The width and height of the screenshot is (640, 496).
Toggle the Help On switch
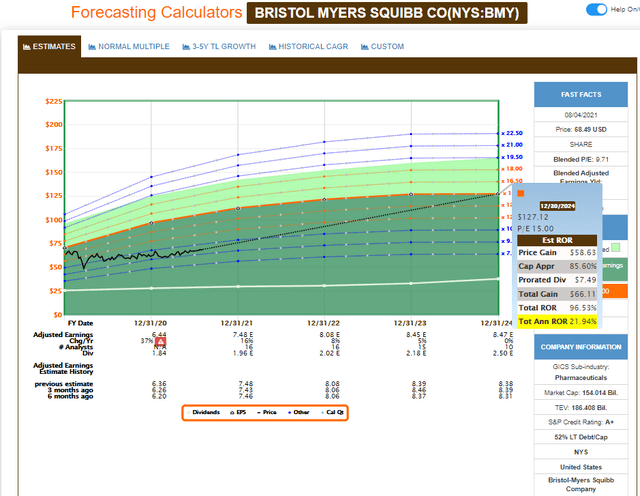pos(596,9)
